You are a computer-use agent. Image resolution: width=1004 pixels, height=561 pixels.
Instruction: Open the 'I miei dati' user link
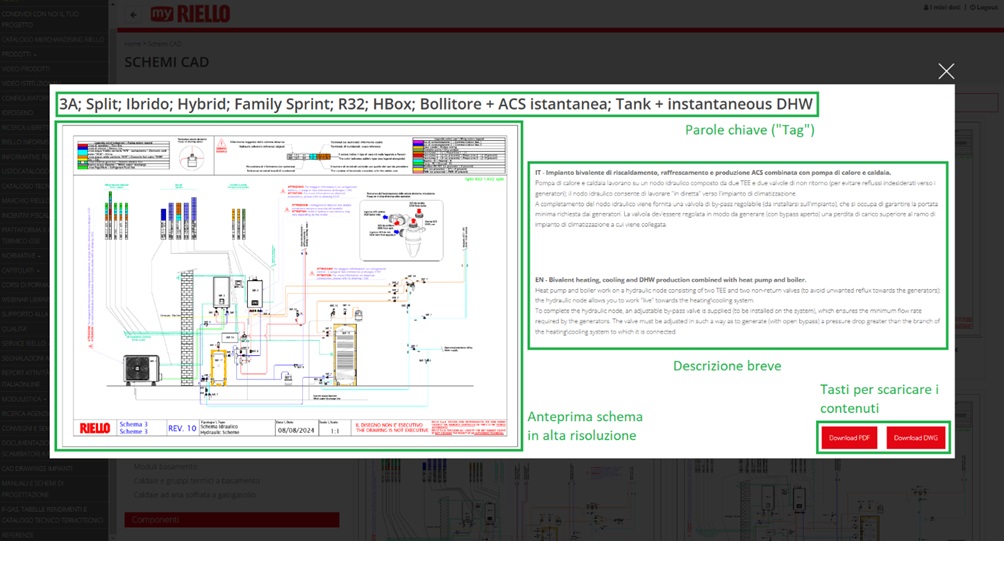945,7
